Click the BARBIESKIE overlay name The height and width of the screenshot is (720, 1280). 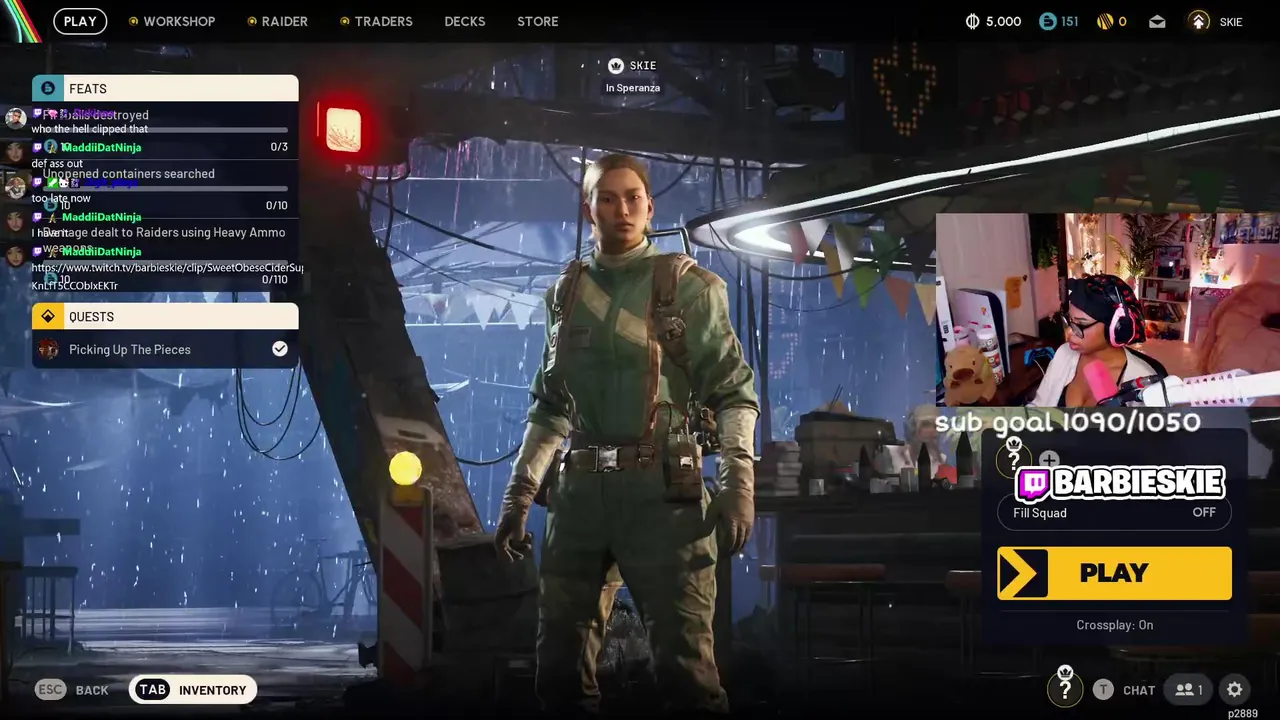click(1138, 483)
